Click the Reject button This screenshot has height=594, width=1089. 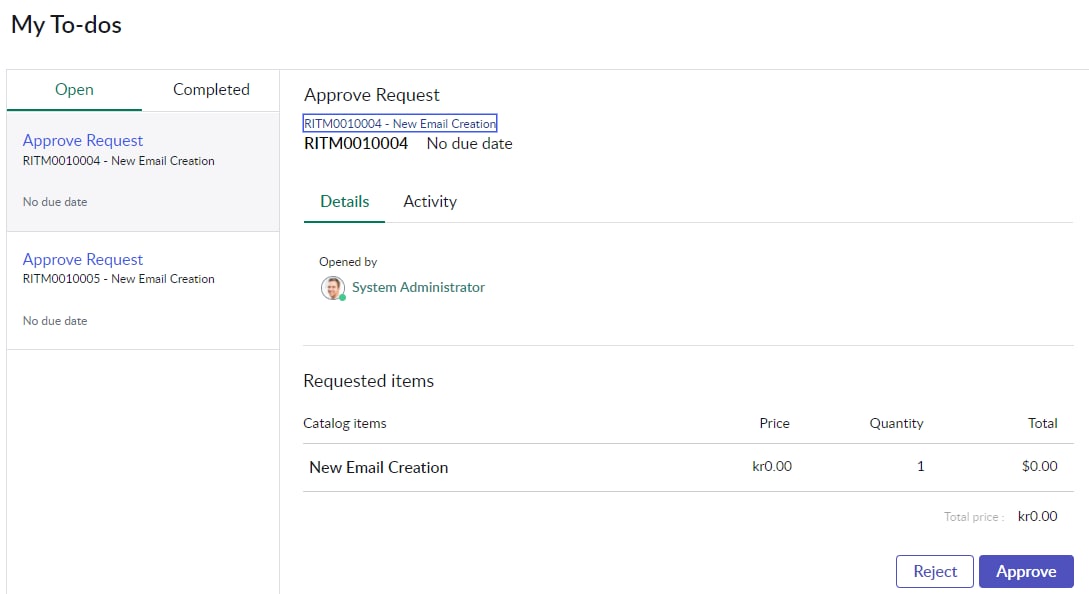935,571
